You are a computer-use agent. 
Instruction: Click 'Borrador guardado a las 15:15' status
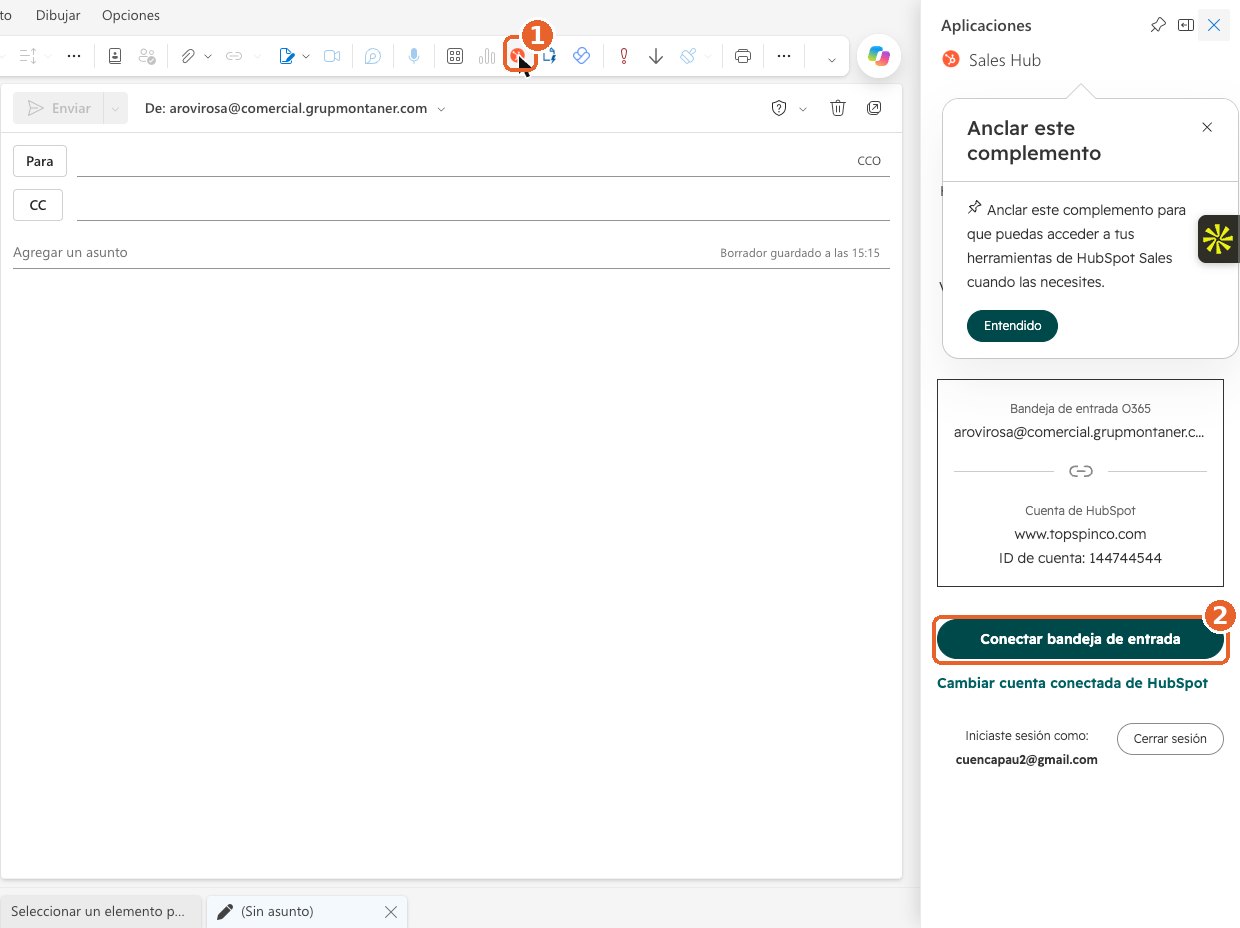pyautogui.click(x=800, y=254)
